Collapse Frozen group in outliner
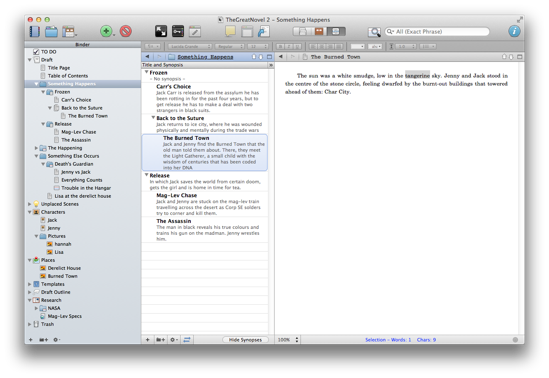Screen dimensions: 549x378 pyautogui.click(x=146, y=72)
